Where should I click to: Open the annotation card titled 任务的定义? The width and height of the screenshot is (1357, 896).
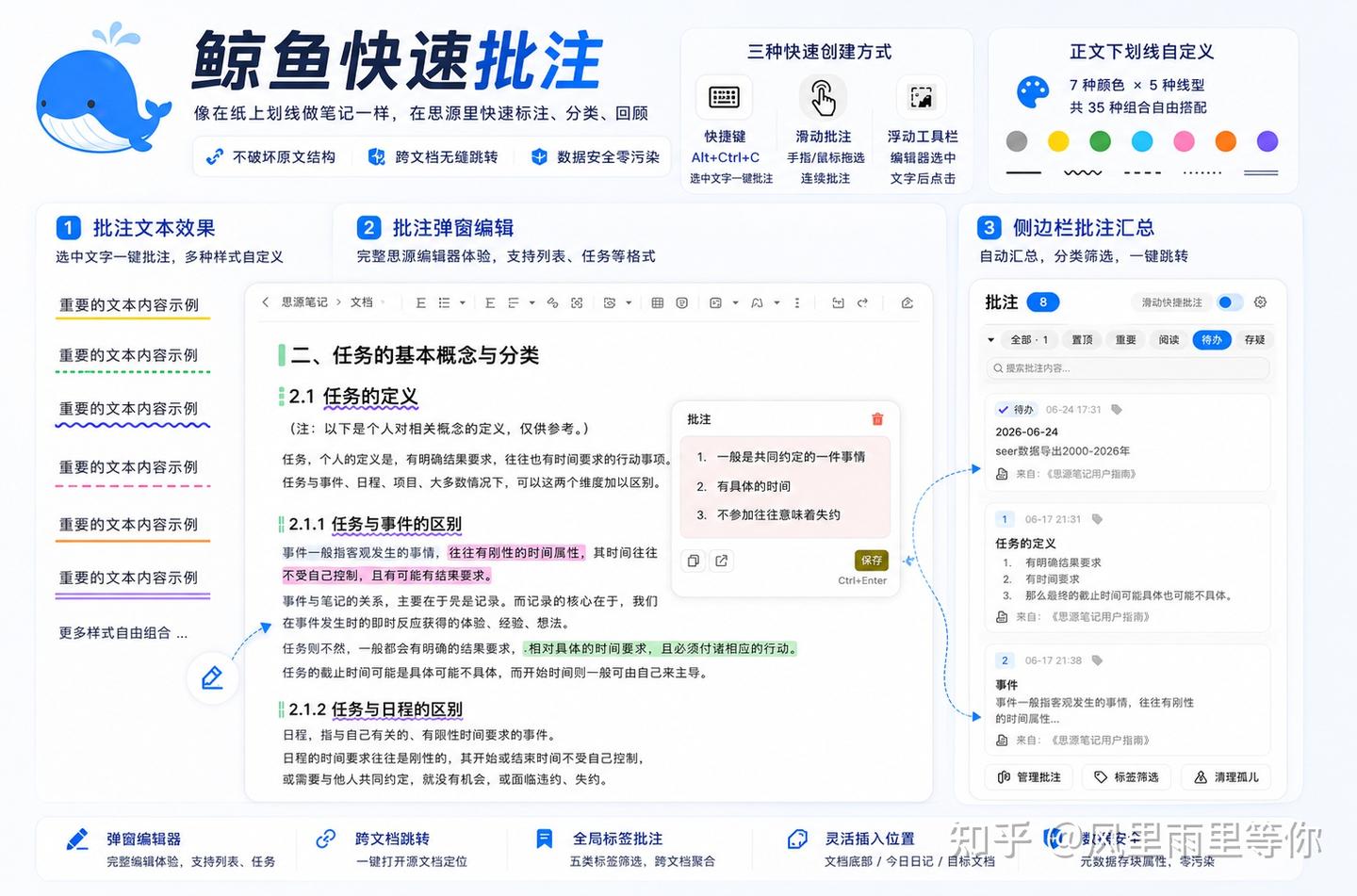coord(1127,569)
